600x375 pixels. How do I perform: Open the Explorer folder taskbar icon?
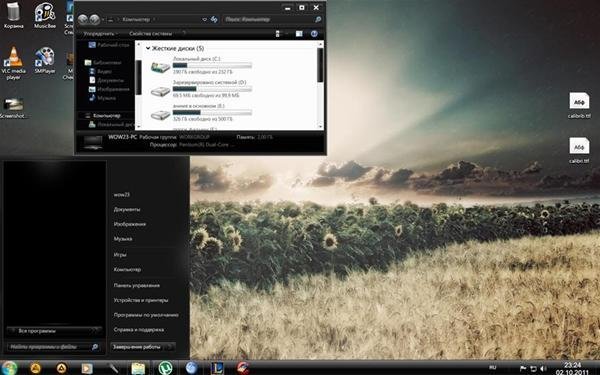pos(138,368)
